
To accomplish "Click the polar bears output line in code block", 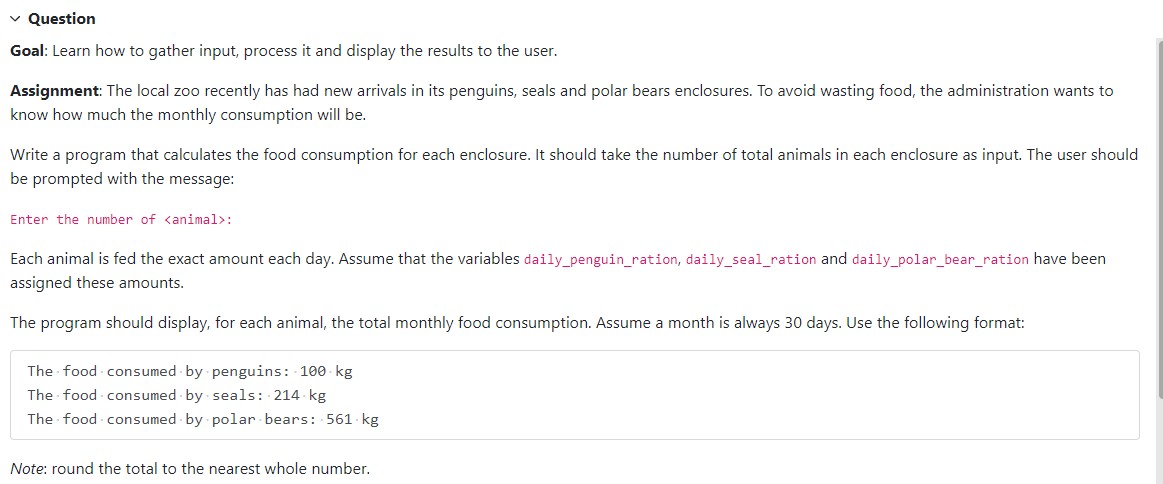I will (203, 420).
